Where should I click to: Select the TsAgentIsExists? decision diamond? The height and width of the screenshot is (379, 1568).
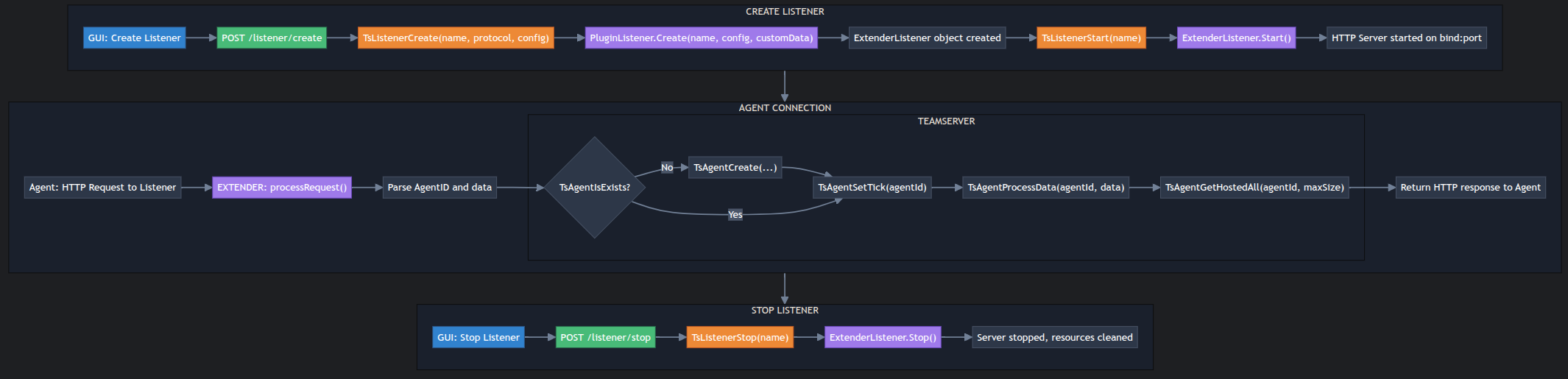(x=594, y=188)
